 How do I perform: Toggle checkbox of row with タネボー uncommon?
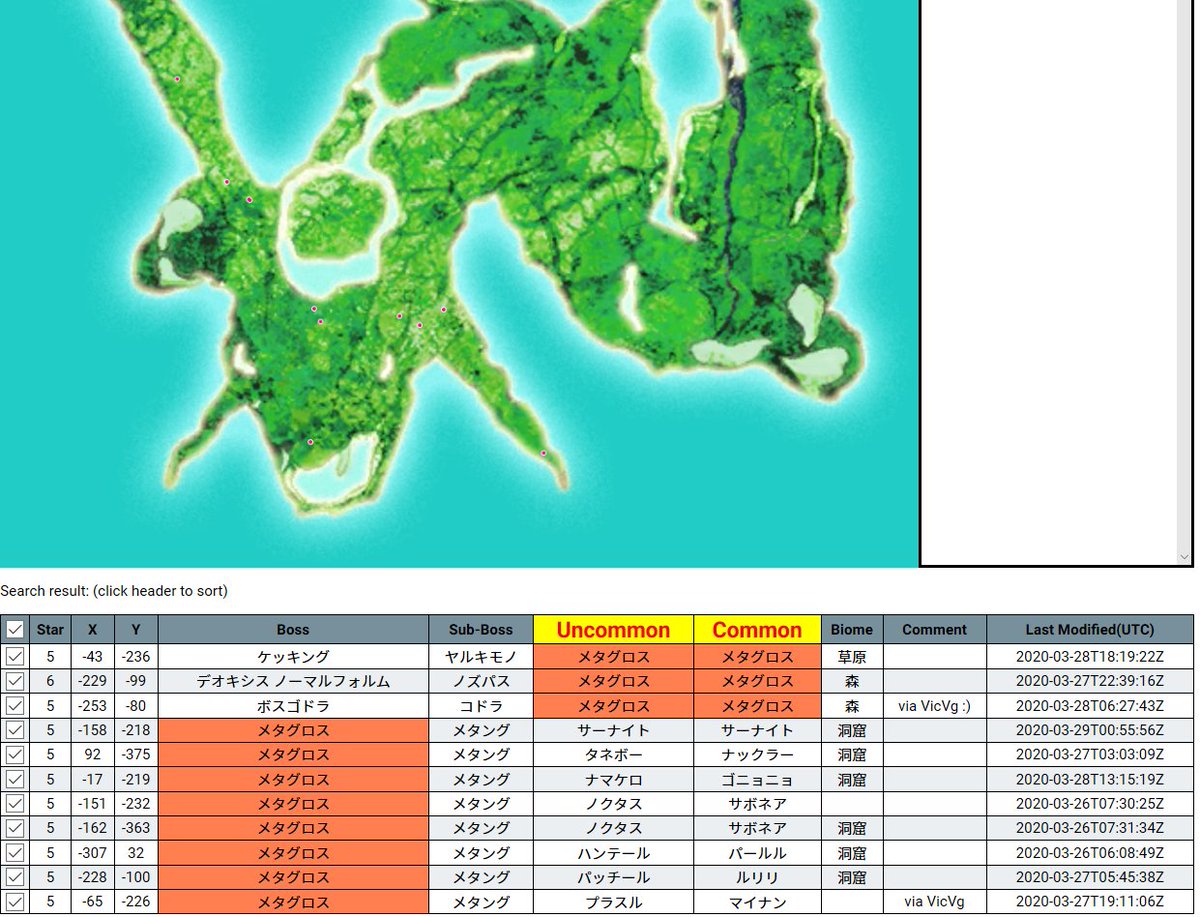tap(15, 755)
